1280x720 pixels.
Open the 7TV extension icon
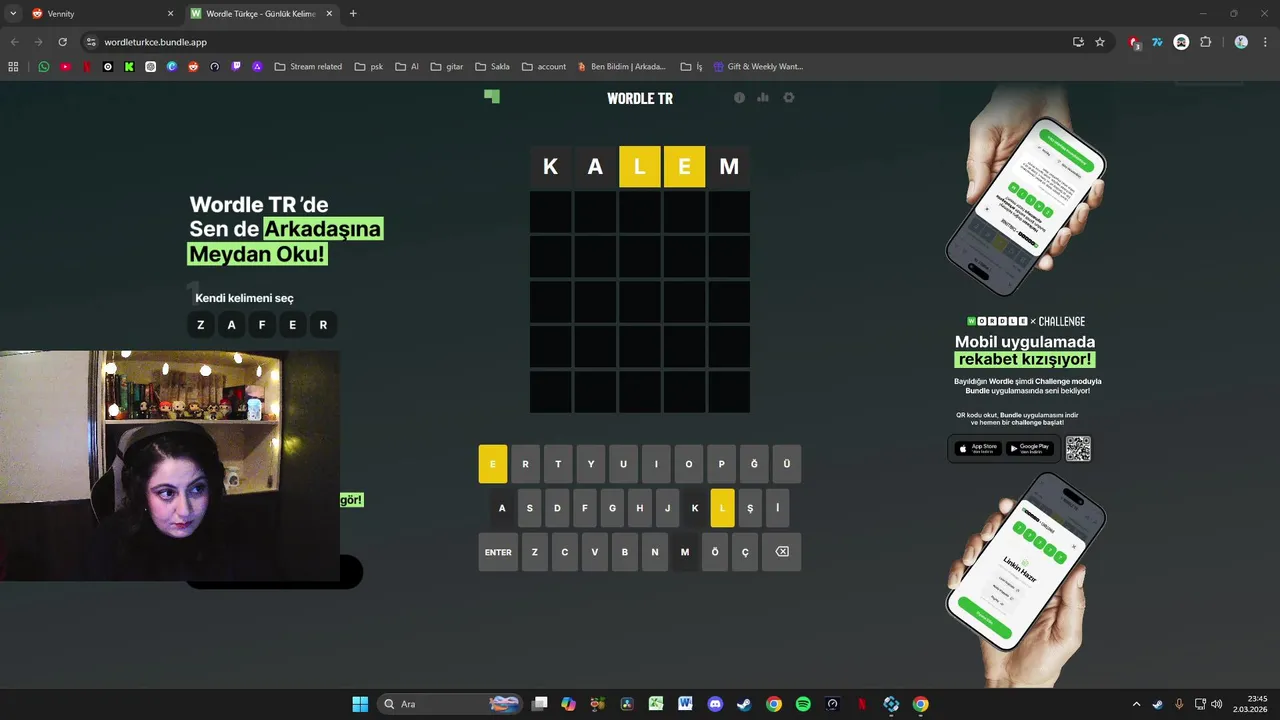tap(1157, 42)
